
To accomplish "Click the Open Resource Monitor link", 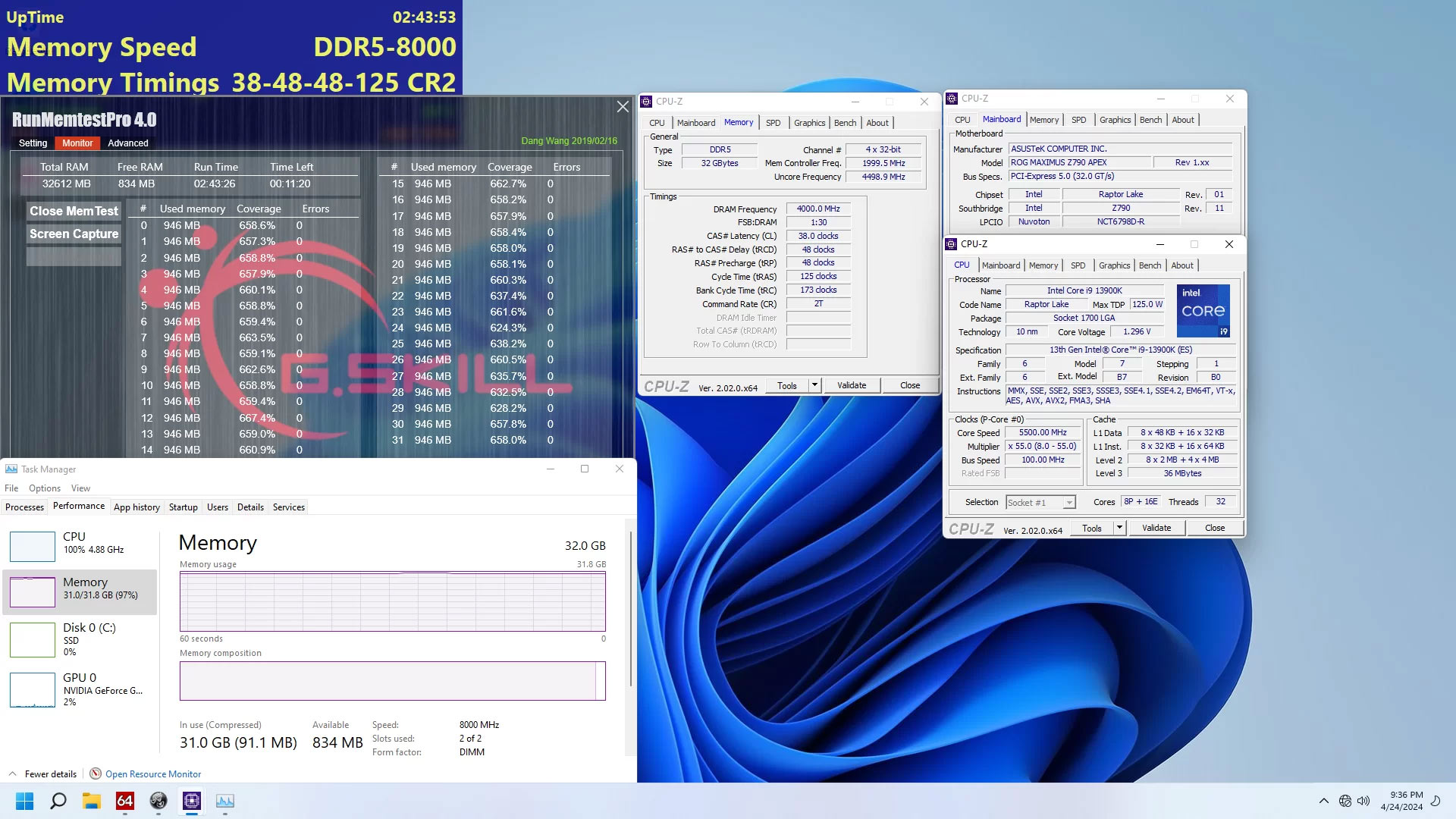I will pos(153,774).
